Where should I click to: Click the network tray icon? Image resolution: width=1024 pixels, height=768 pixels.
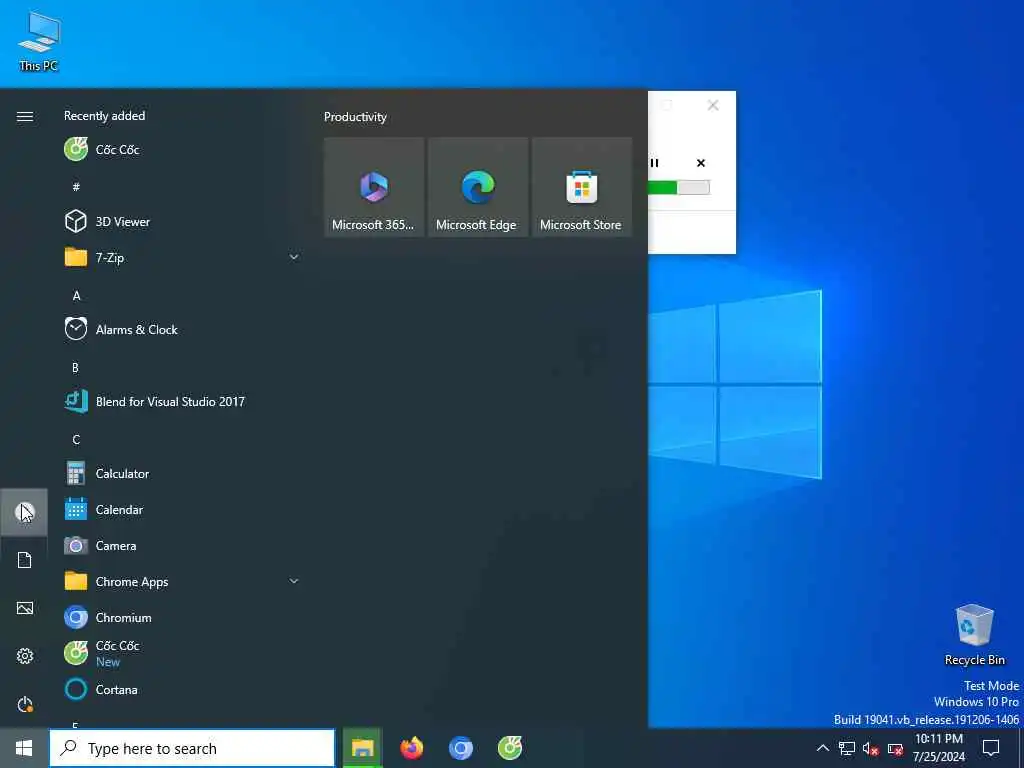click(847, 748)
